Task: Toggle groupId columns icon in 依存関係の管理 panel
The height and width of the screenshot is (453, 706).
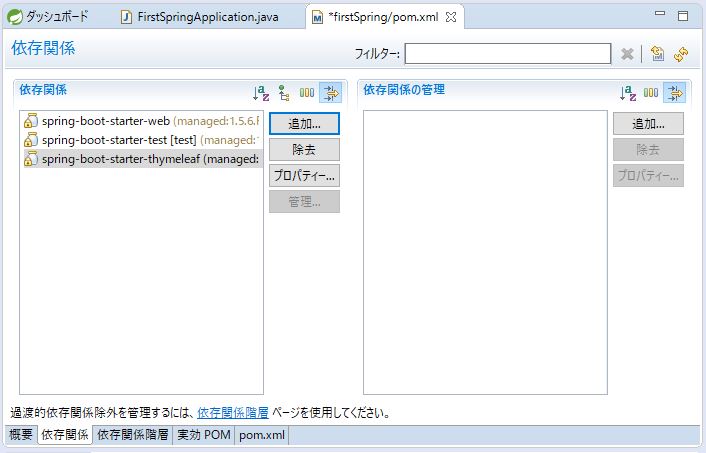Action: point(651,93)
